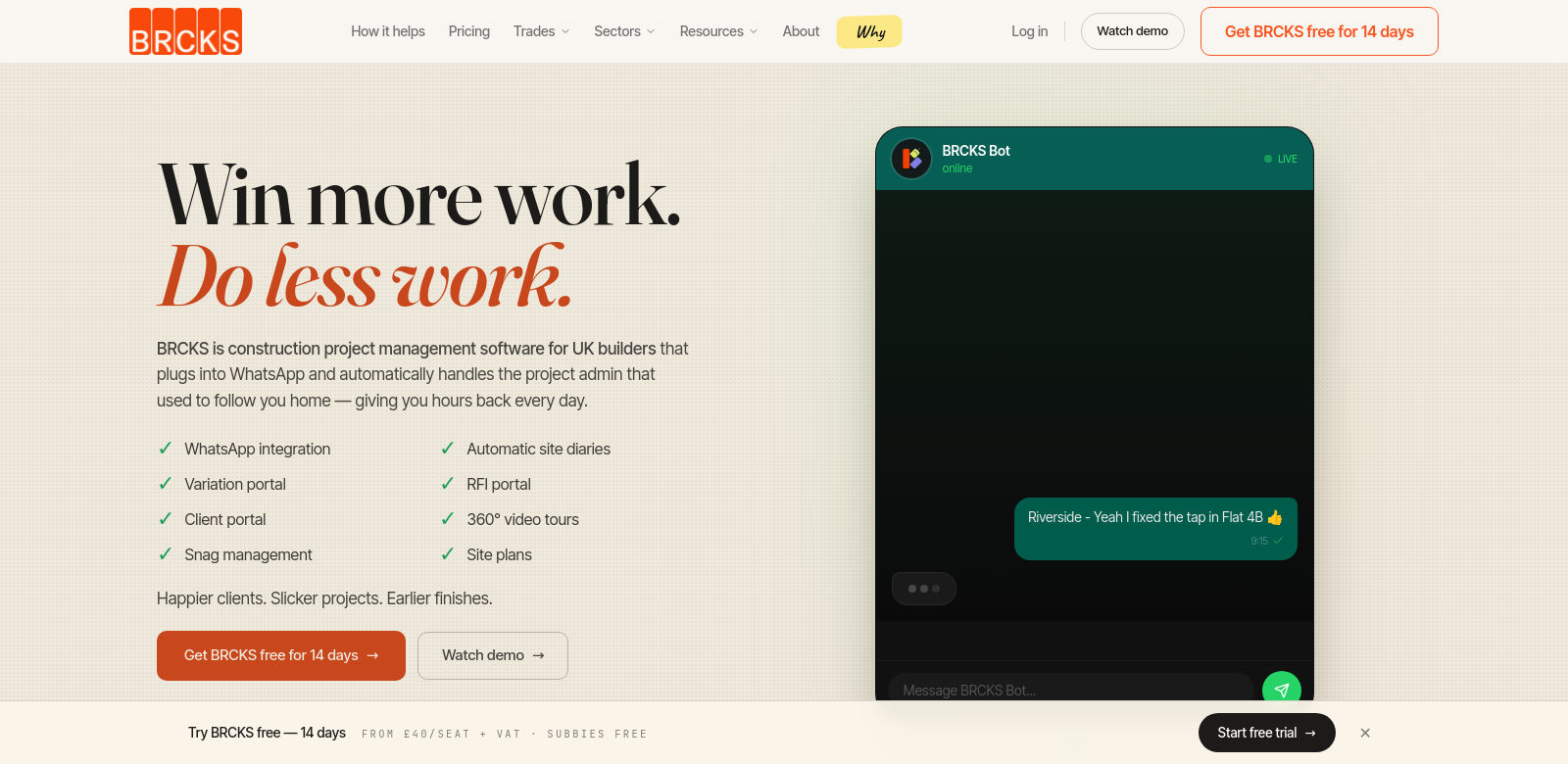
Task: Click the Do less work headline
Action: (365, 277)
